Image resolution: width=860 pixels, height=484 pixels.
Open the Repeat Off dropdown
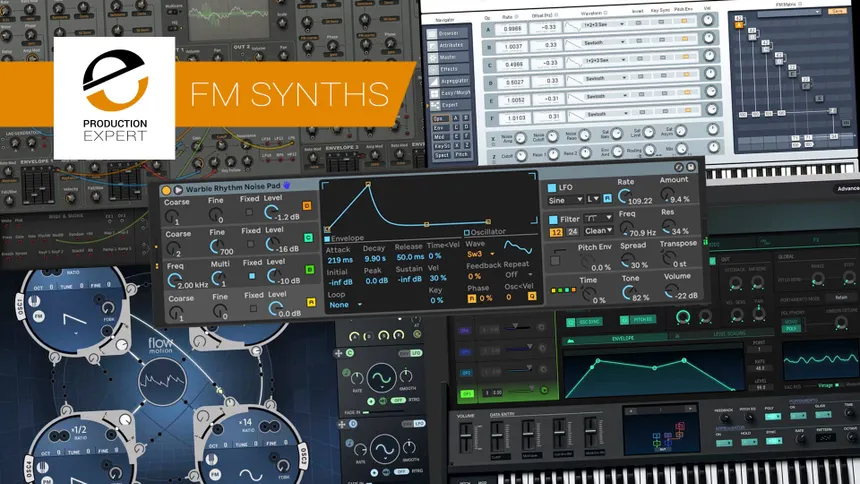[x=519, y=274]
